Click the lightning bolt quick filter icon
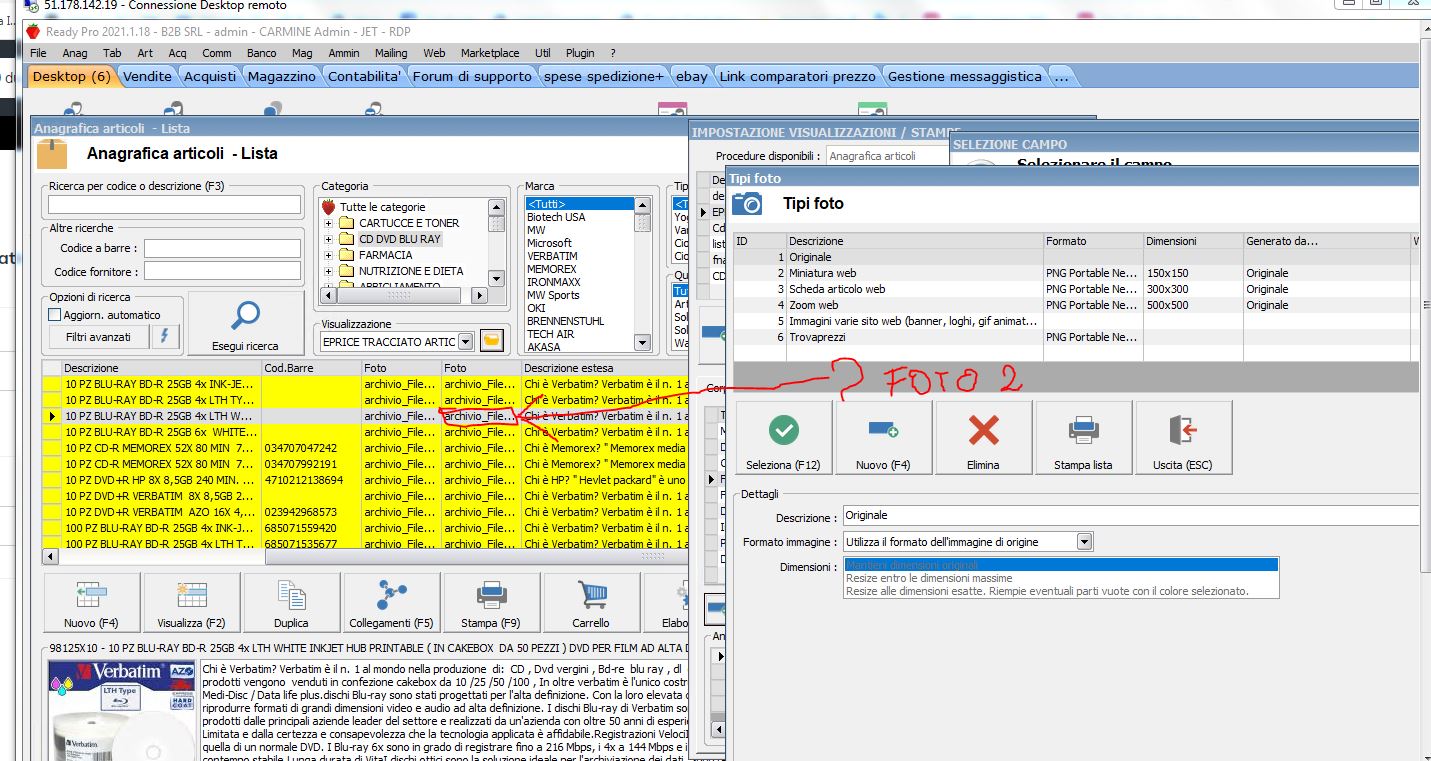The image size is (1431, 761). [x=165, y=337]
